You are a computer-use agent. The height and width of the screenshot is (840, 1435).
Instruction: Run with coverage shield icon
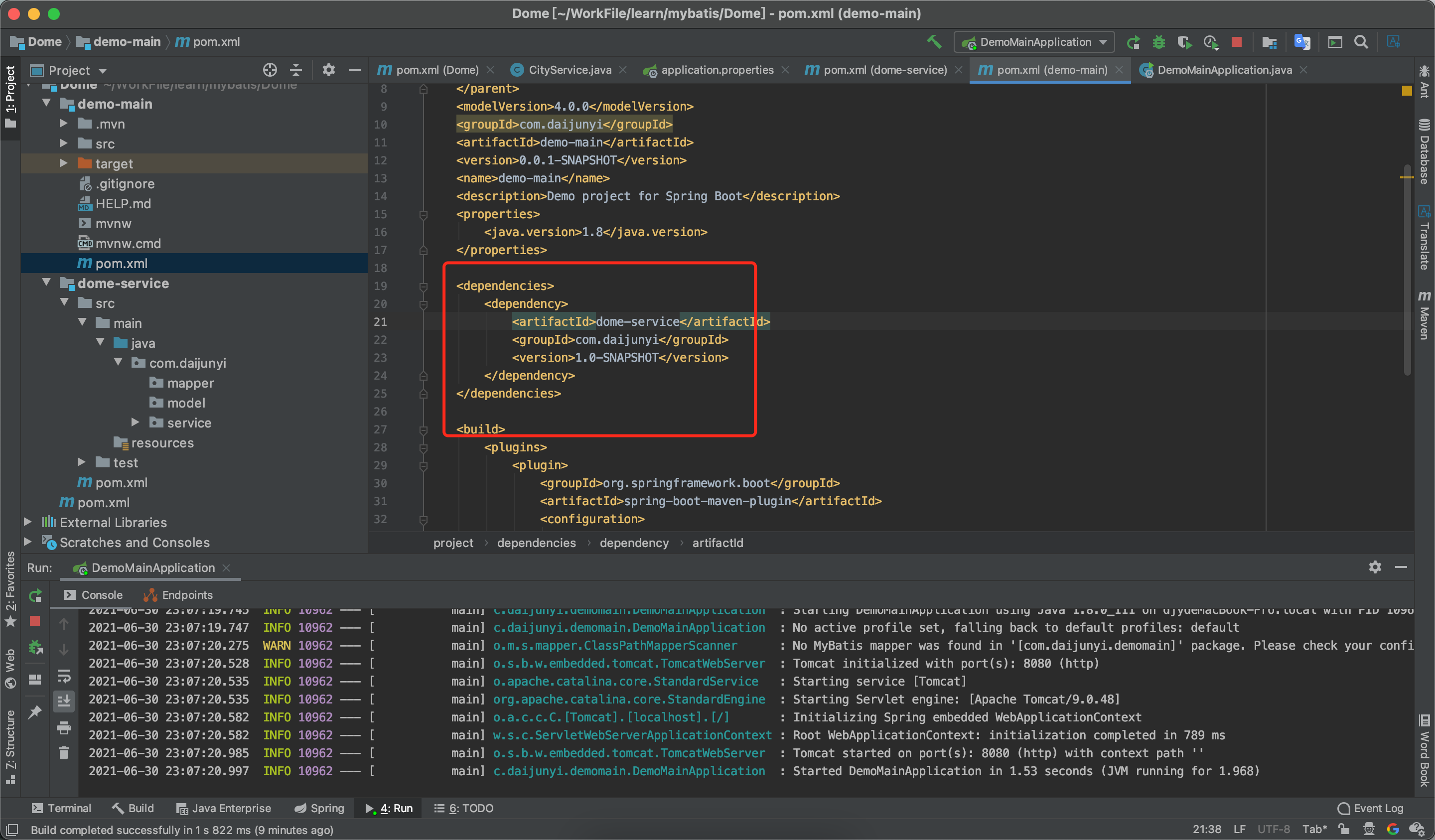click(x=1184, y=42)
